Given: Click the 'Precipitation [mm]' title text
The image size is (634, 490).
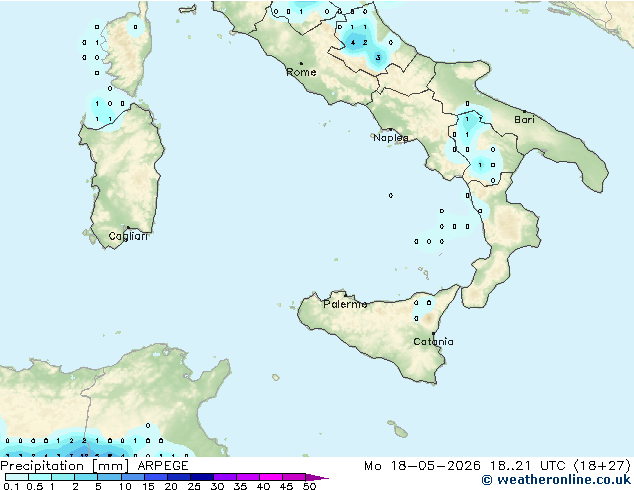Looking at the screenshot, I should [65, 466].
